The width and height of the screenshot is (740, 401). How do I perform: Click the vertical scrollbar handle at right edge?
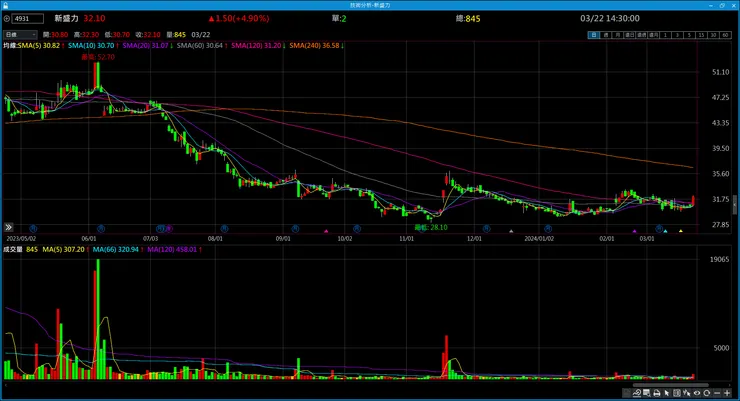click(735, 204)
